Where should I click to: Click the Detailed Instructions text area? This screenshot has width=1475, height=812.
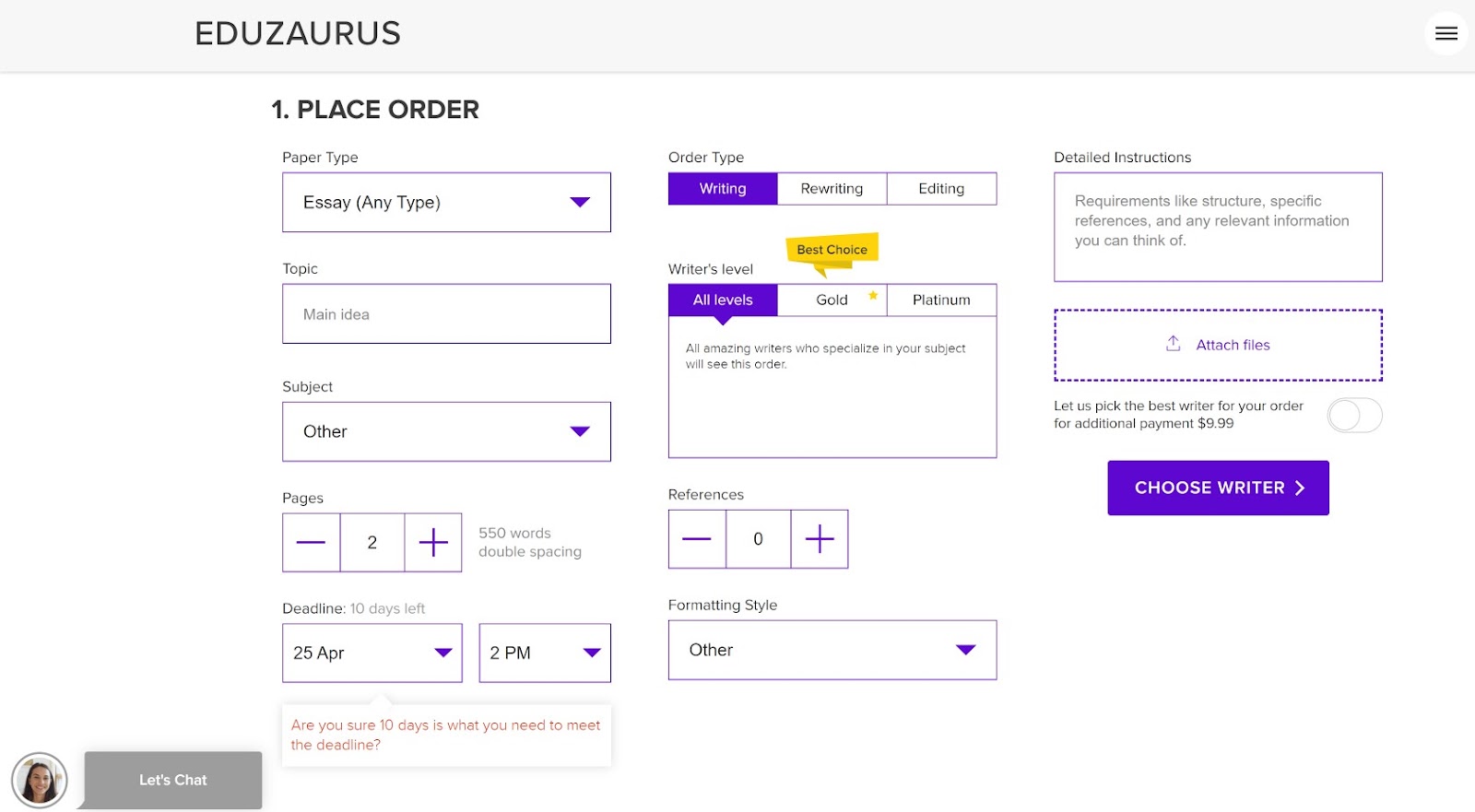[x=1218, y=227]
